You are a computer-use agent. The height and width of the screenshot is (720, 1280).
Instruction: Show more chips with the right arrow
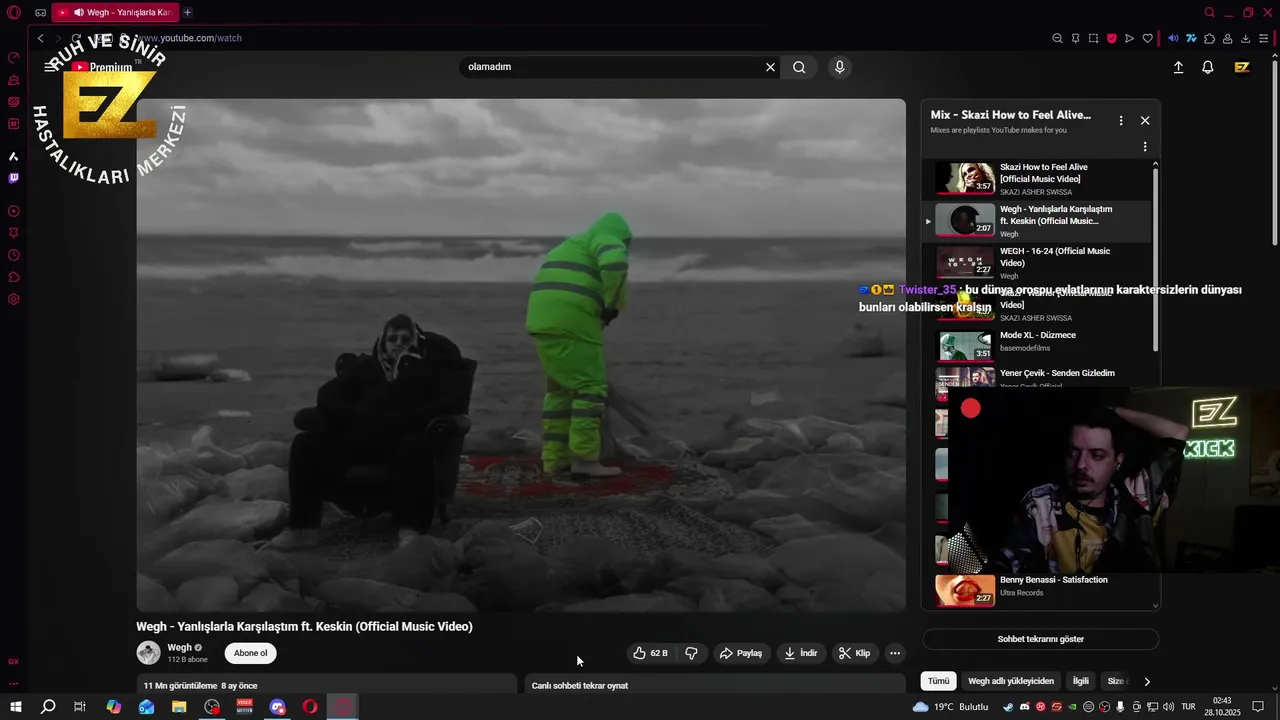1147,681
